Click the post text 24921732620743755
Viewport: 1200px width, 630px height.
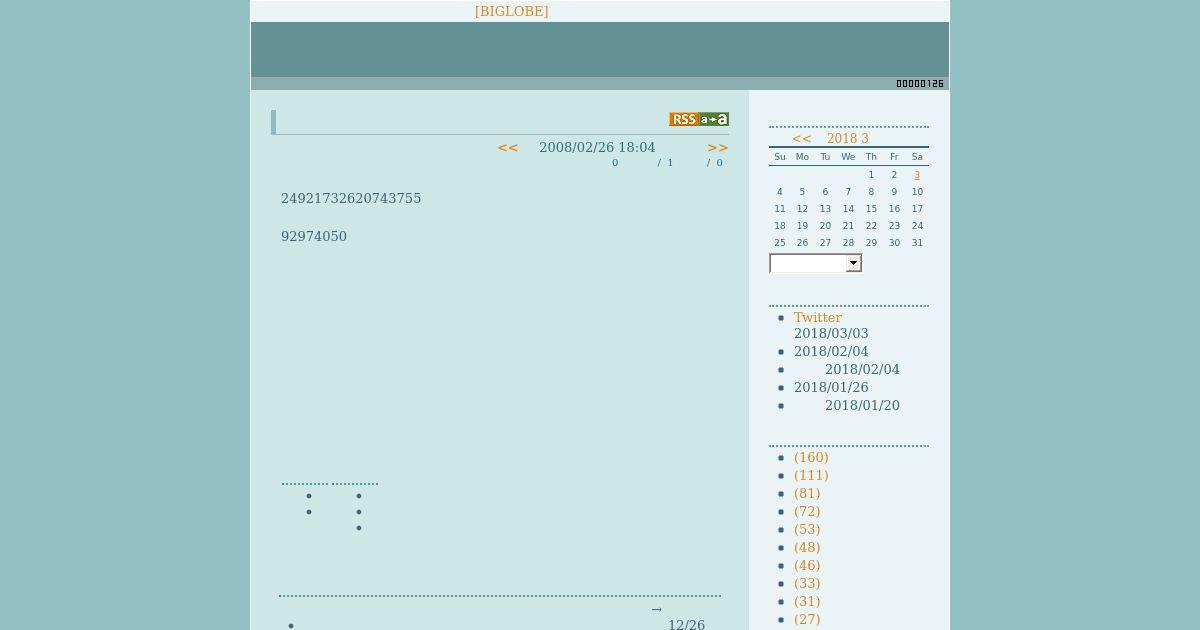pos(351,198)
